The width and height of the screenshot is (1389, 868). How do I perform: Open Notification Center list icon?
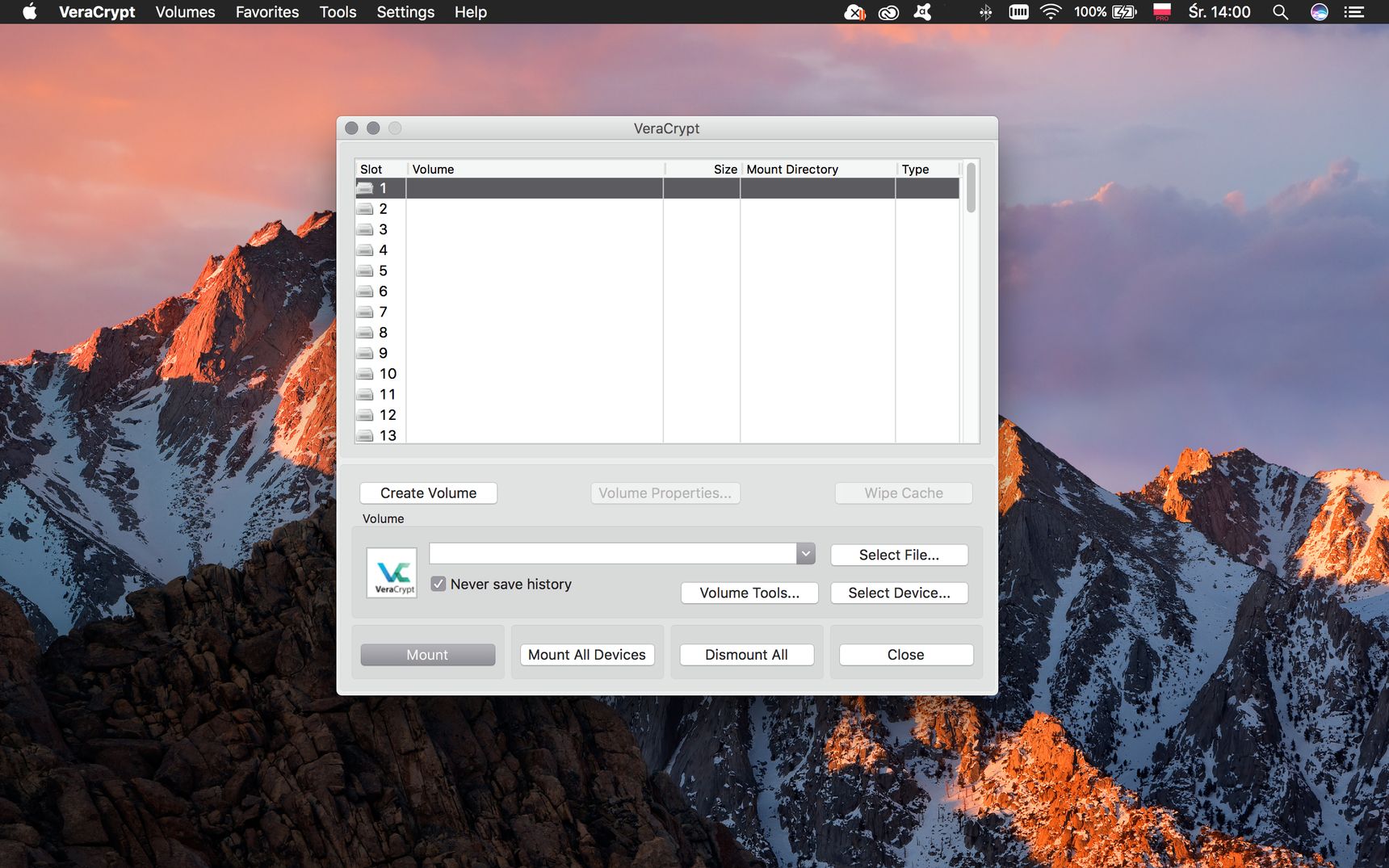tap(1354, 12)
